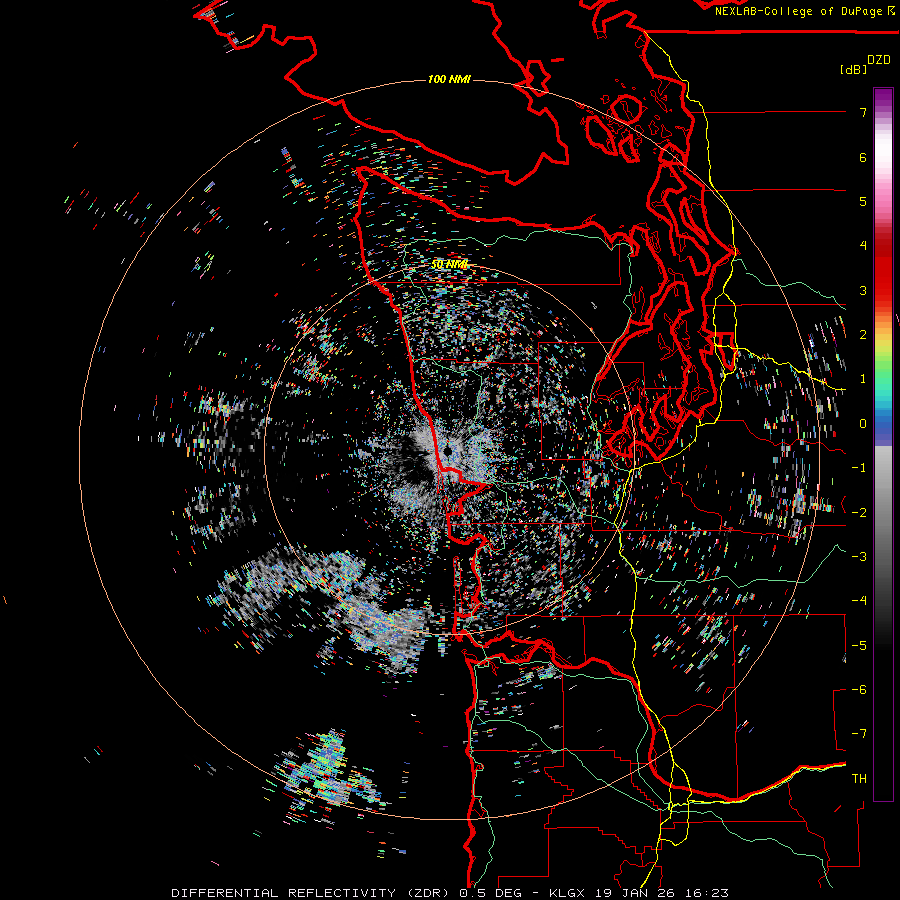This screenshot has height=900, width=900.
Task: Select the 3 dB scale label
Action: pyautogui.click(x=863, y=290)
